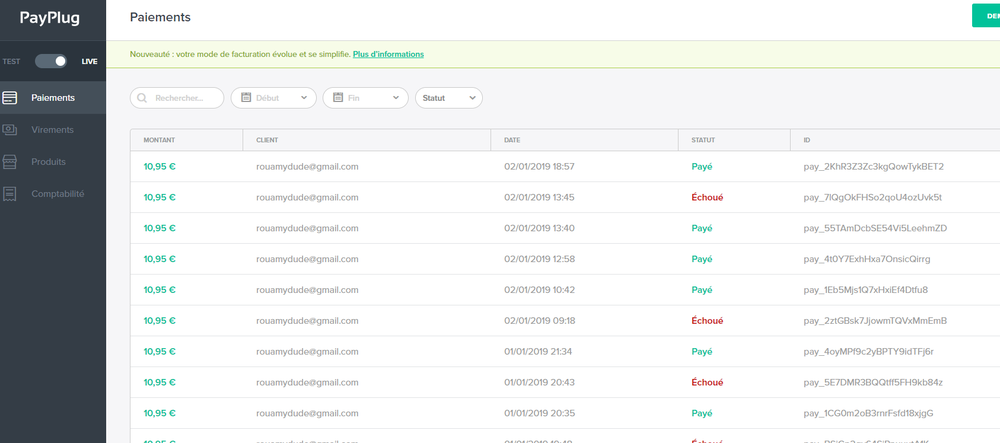Open payment dated 02/01/2019 13:45
Screen dimensions: 1000x443
click(x=565, y=197)
